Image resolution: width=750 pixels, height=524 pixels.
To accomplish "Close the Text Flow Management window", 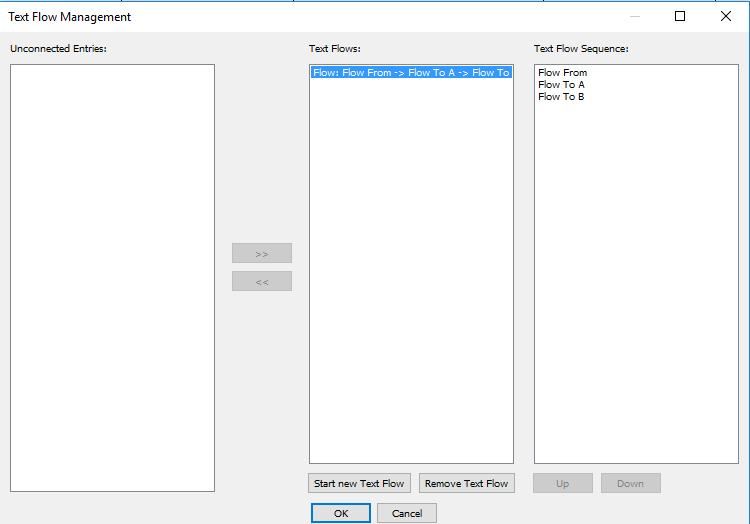I will click(725, 16).
